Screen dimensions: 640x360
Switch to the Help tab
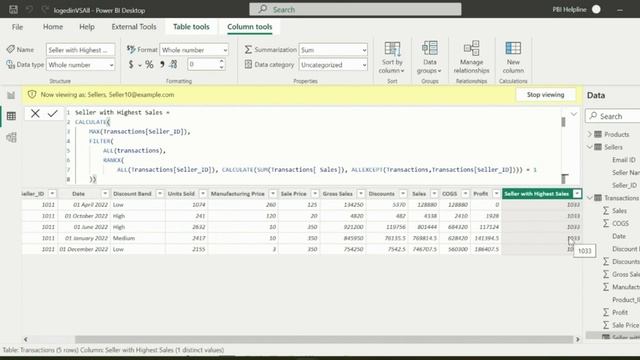point(87,27)
